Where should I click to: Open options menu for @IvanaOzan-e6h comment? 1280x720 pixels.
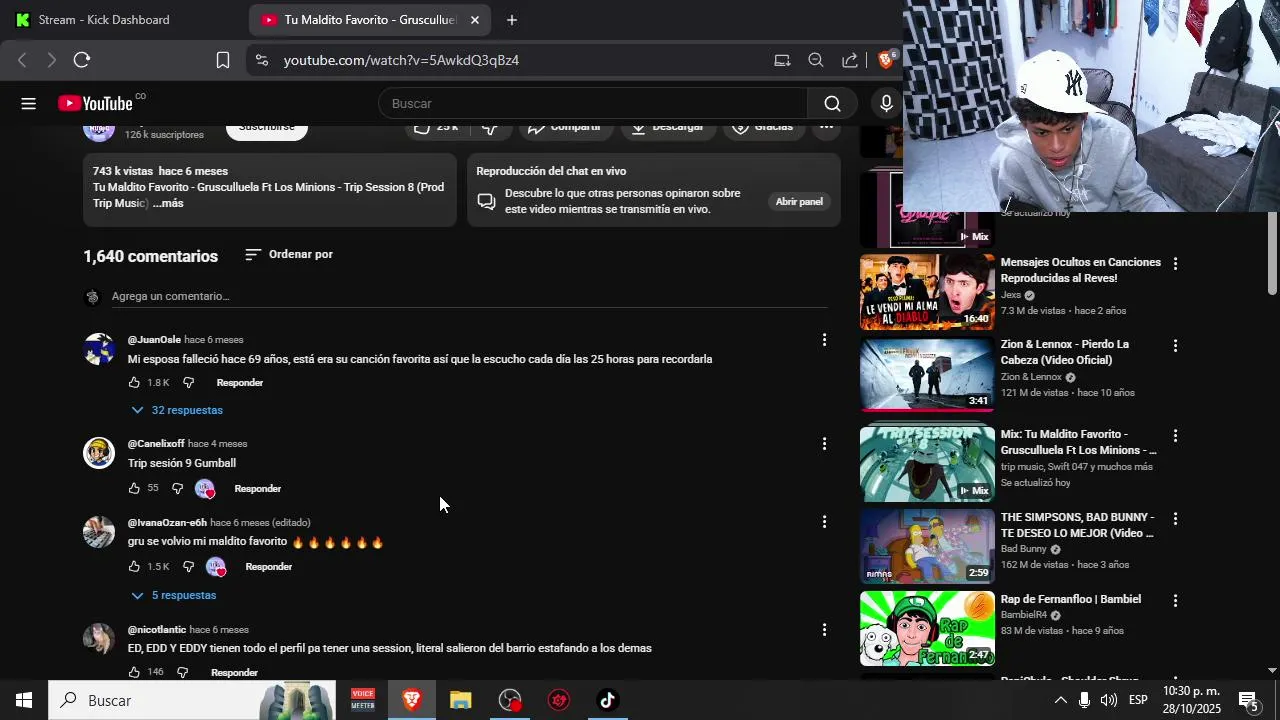[x=824, y=522]
